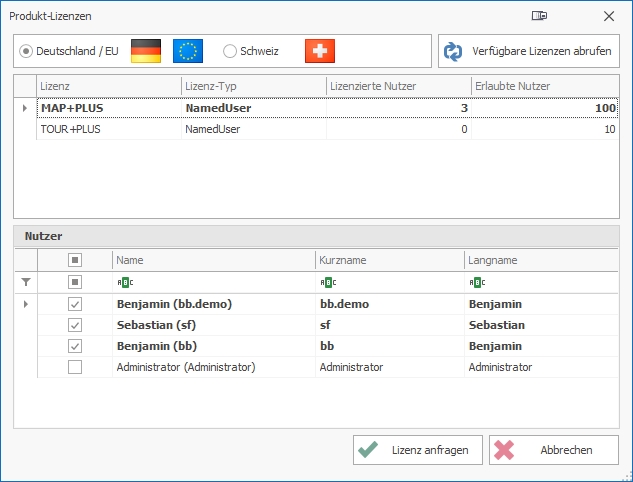Click the German flag icon
The image size is (633, 482).
[146, 51]
